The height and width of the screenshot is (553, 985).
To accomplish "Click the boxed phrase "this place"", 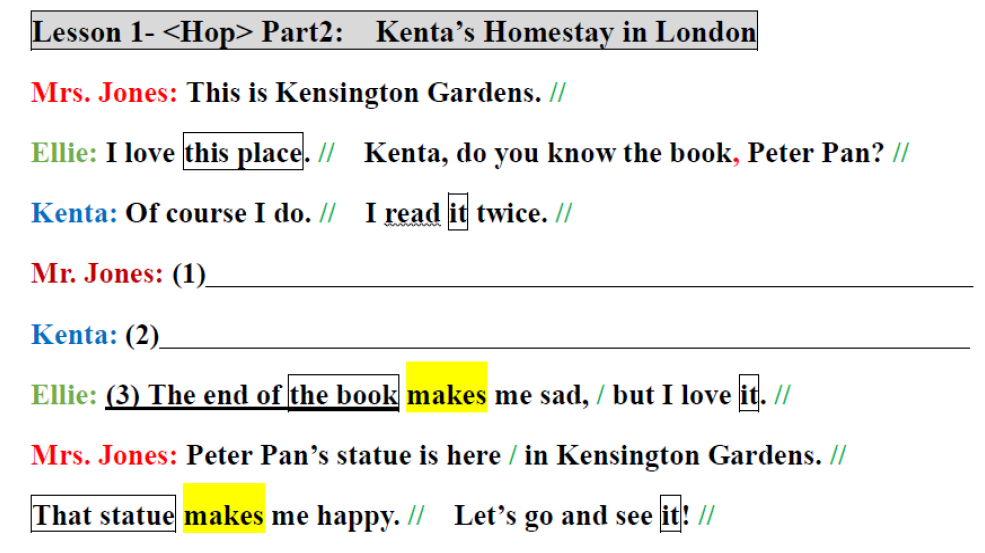I will tap(243, 153).
